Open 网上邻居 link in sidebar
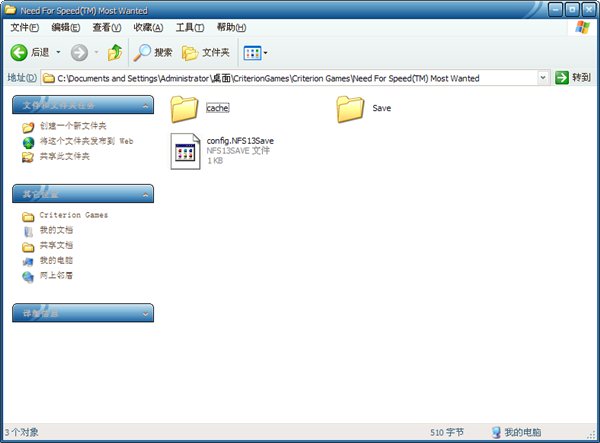 56,275
